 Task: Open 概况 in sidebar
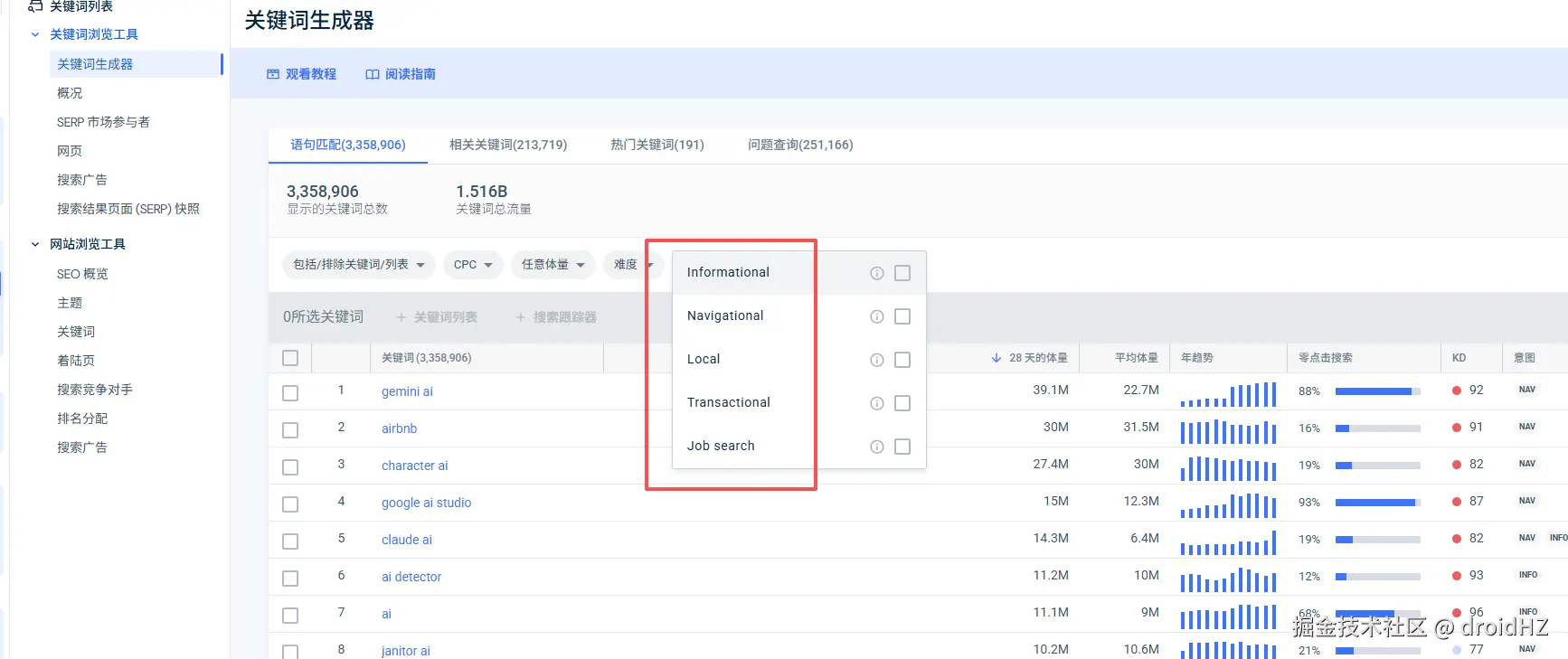coord(70,93)
